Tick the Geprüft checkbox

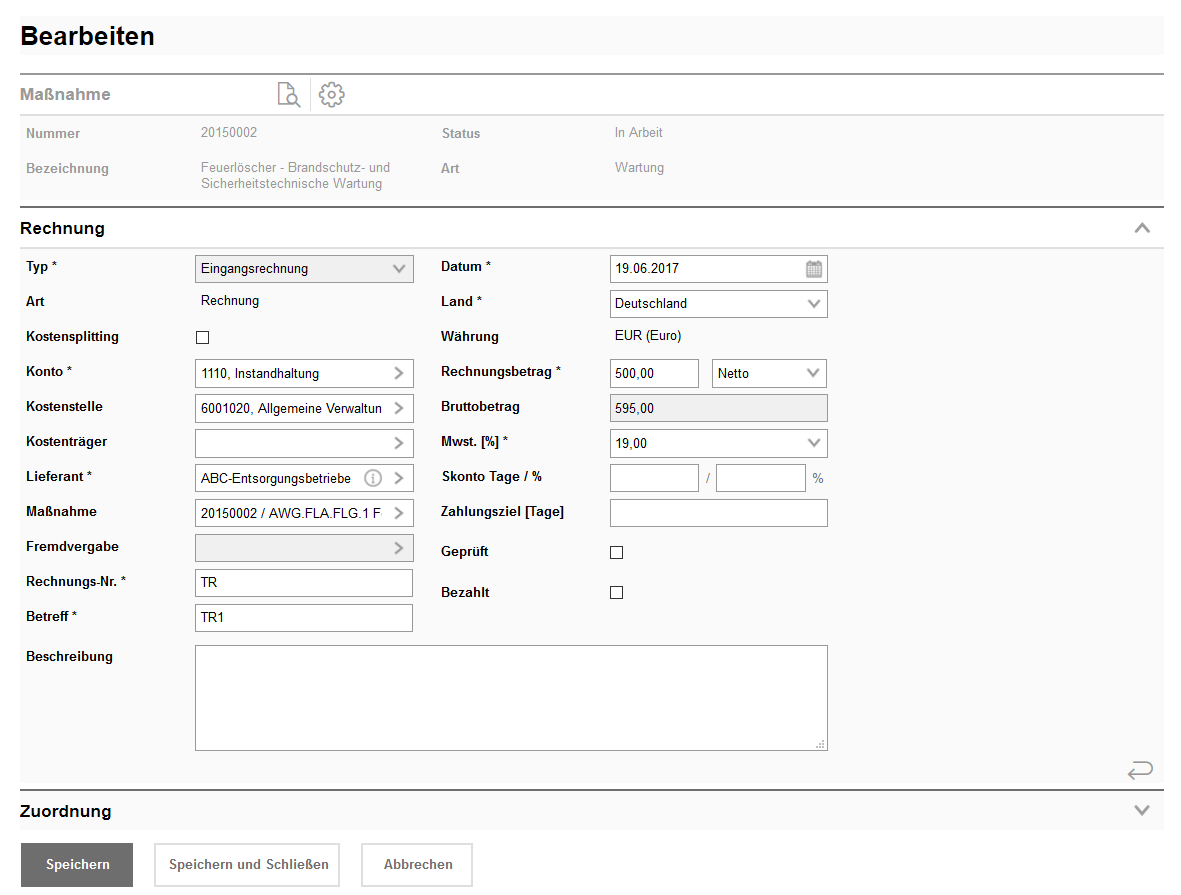[616, 553]
